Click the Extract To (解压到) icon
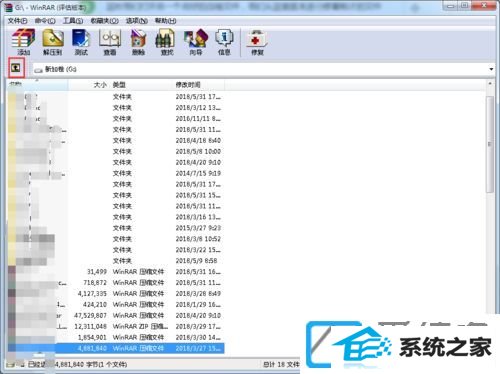This screenshot has height=374, width=500. (53, 42)
